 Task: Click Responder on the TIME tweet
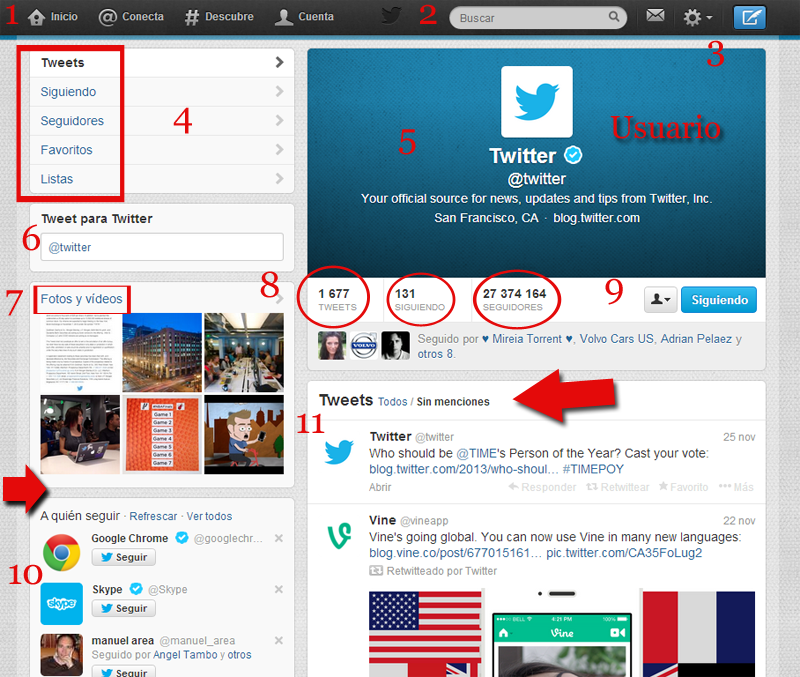click(542, 487)
